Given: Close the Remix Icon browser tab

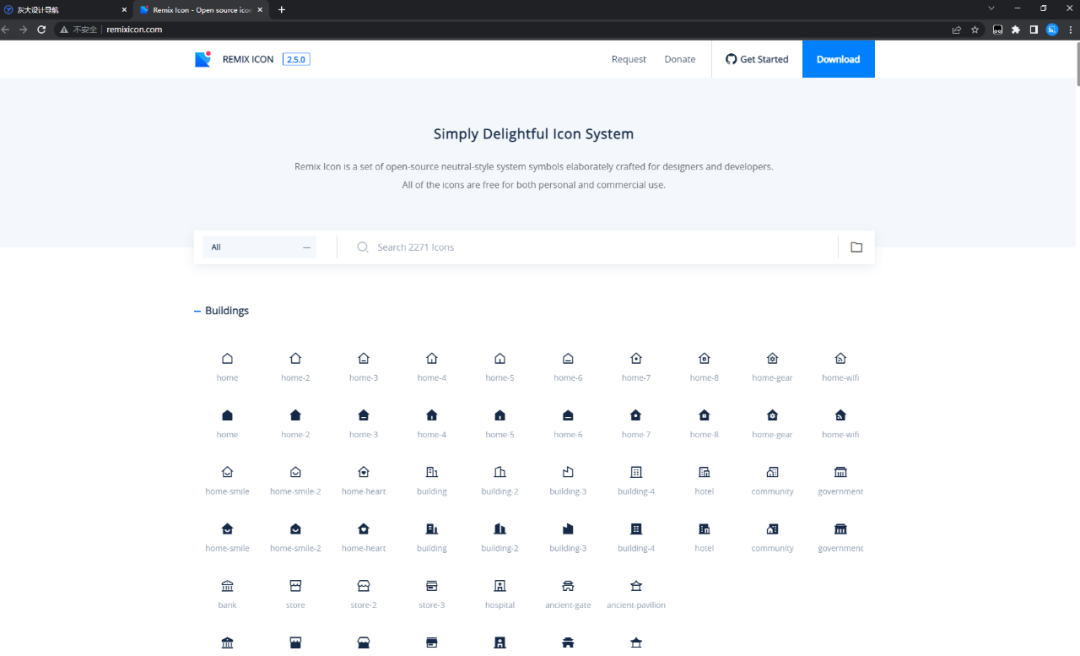Looking at the screenshot, I should coord(260,10).
